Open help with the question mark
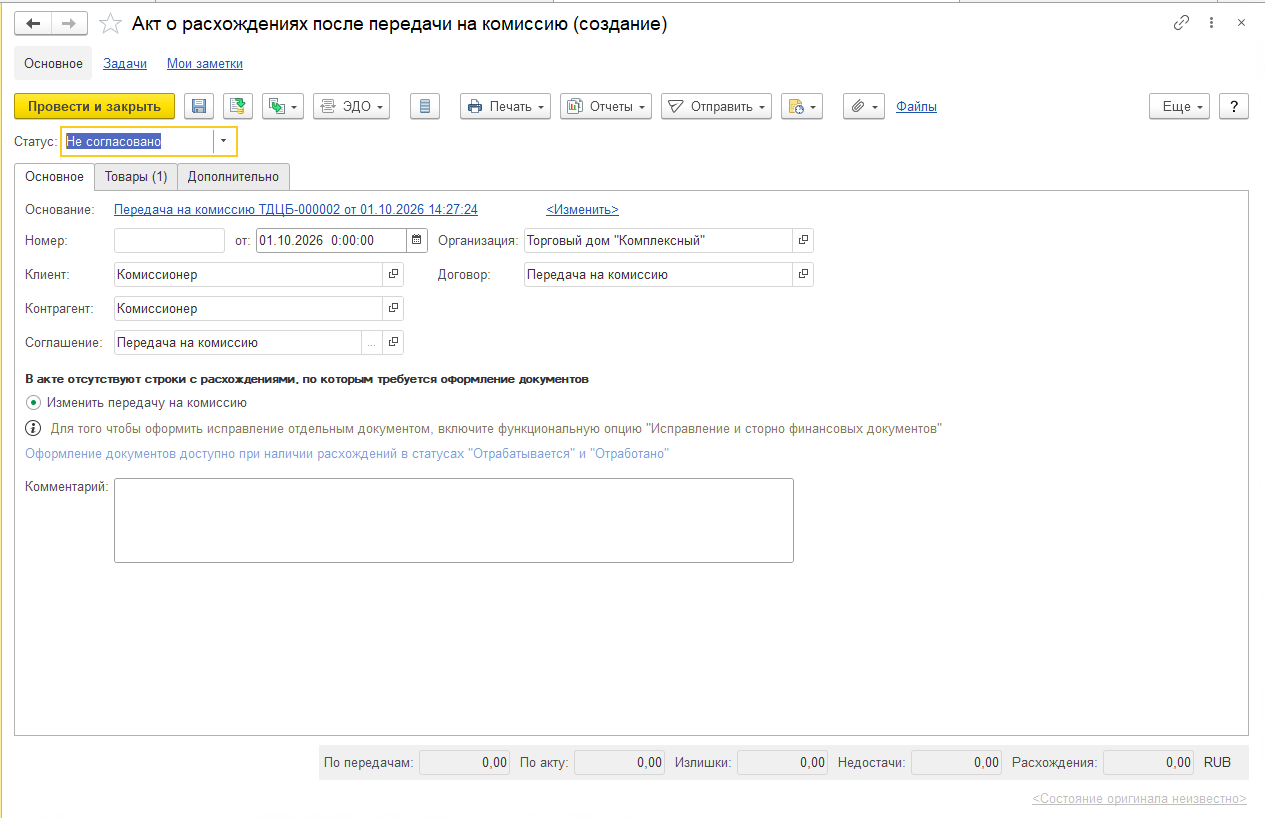1265x818 pixels. click(1234, 106)
